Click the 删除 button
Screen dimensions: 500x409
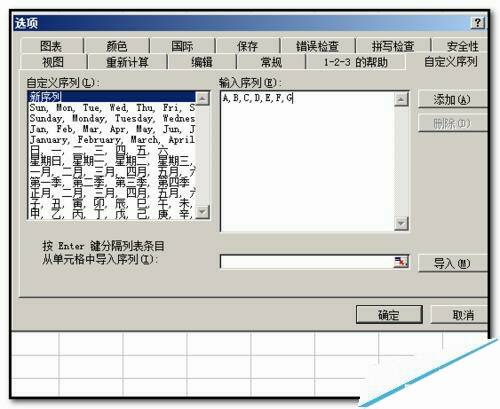tap(452, 124)
